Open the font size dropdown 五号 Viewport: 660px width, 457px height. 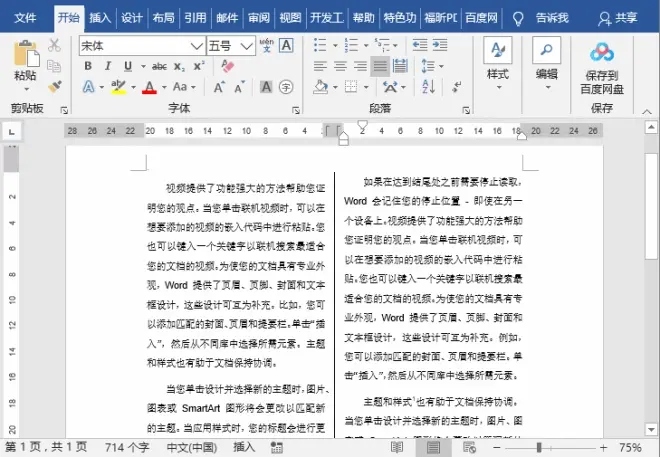[247, 45]
